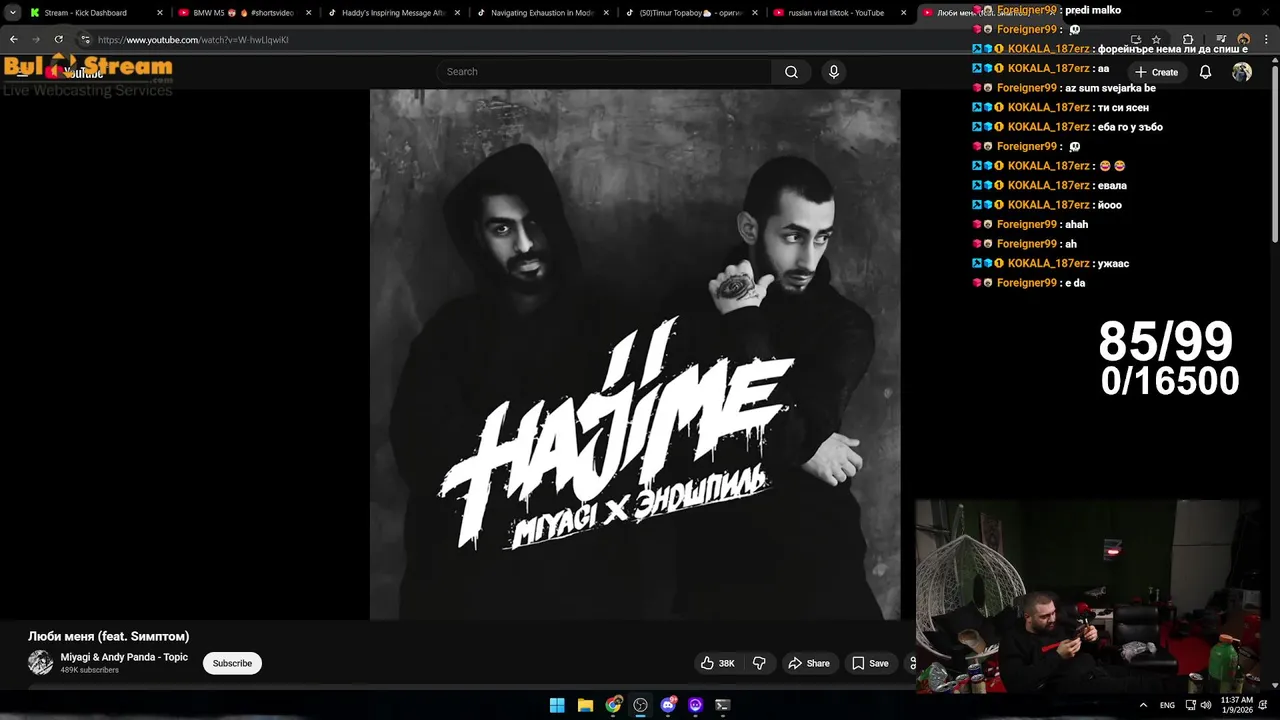The width and height of the screenshot is (1280, 720).
Task: Switch to the BMW M5 shorts tab
Action: click(x=245, y=13)
